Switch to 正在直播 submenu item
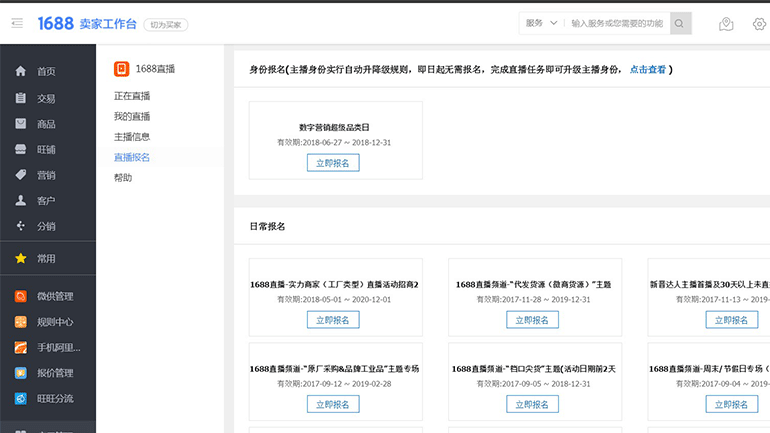The image size is (770, 433). coord(132,96)
